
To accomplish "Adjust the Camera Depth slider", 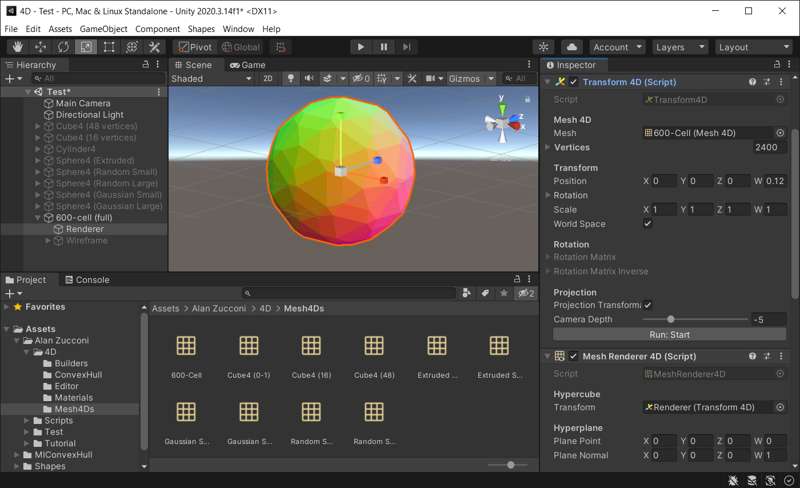I will (670, 319).
